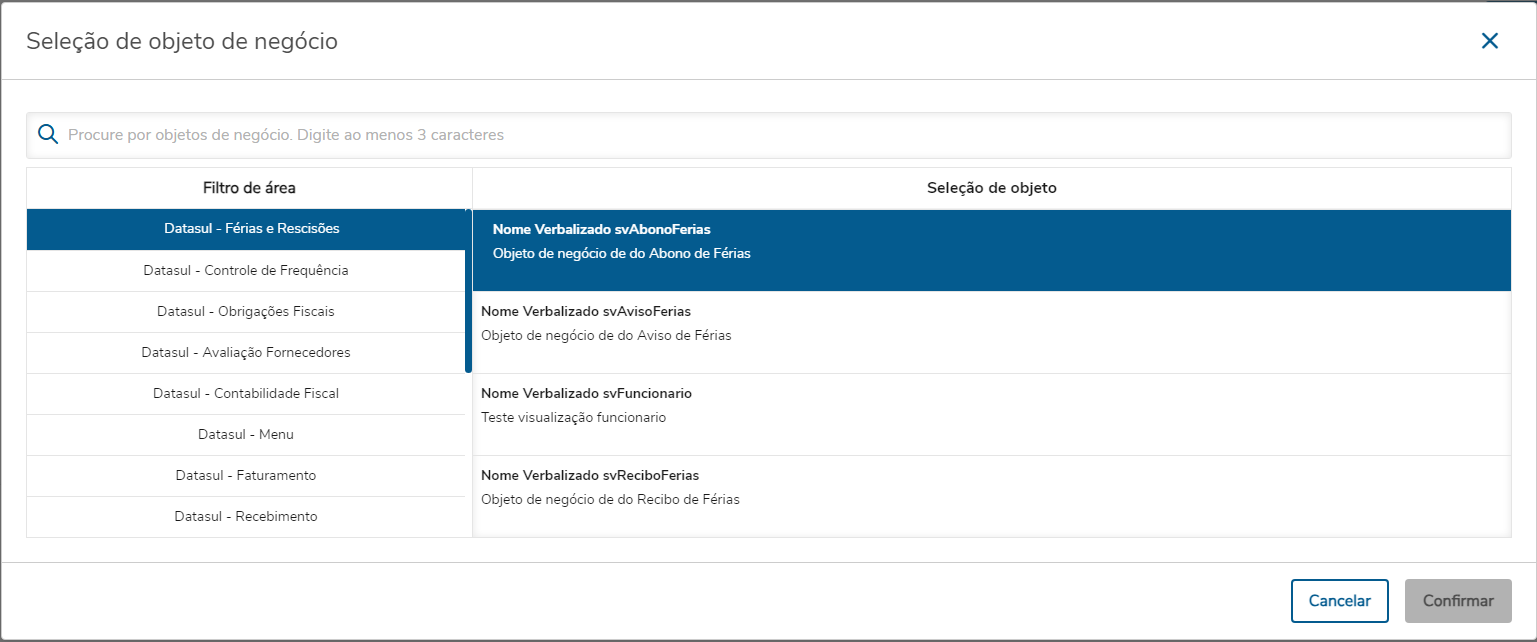Image resolution: width=1537 pixels, height=642 pixels.
Task: Type in the business object search field
Action: click(x=780, y=135)
